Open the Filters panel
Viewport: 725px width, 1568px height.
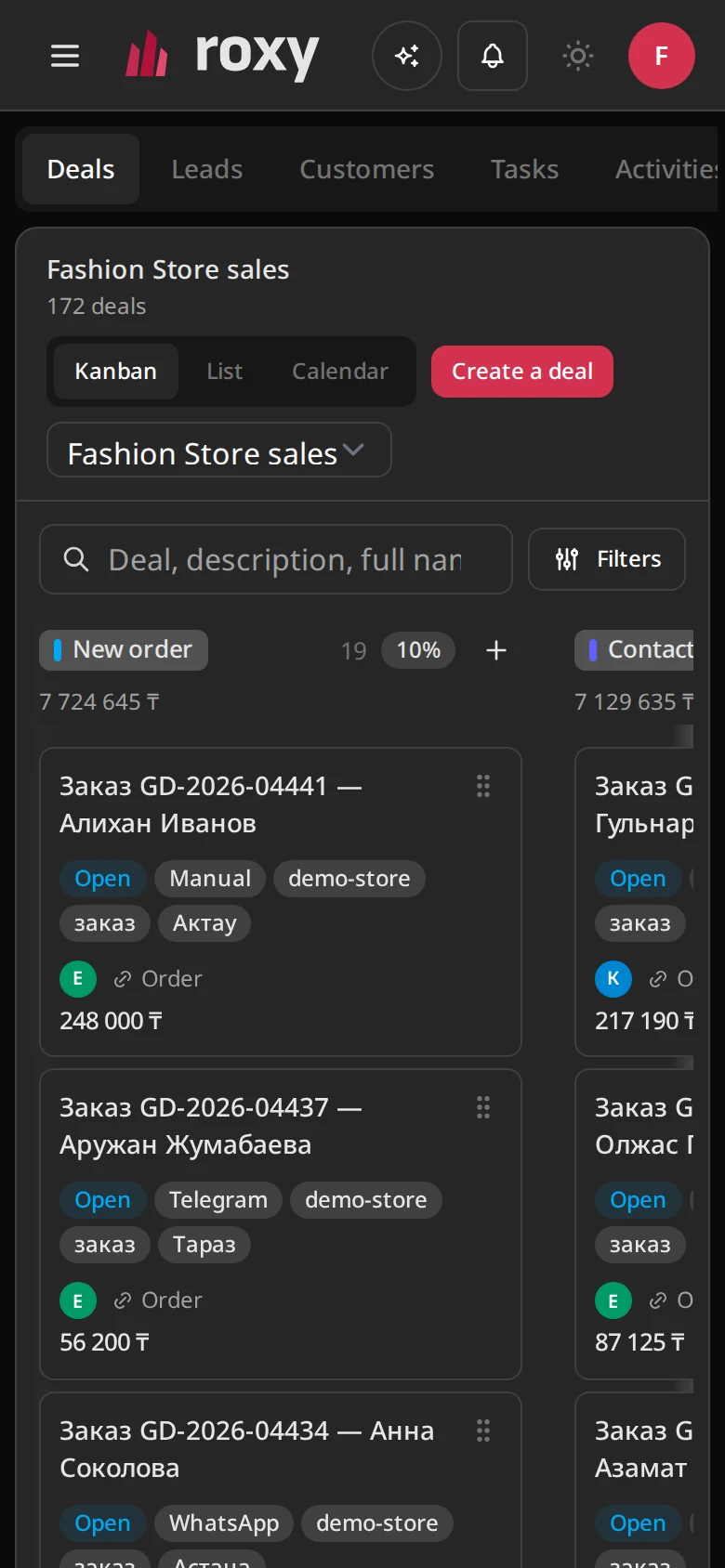click(607, 559)
